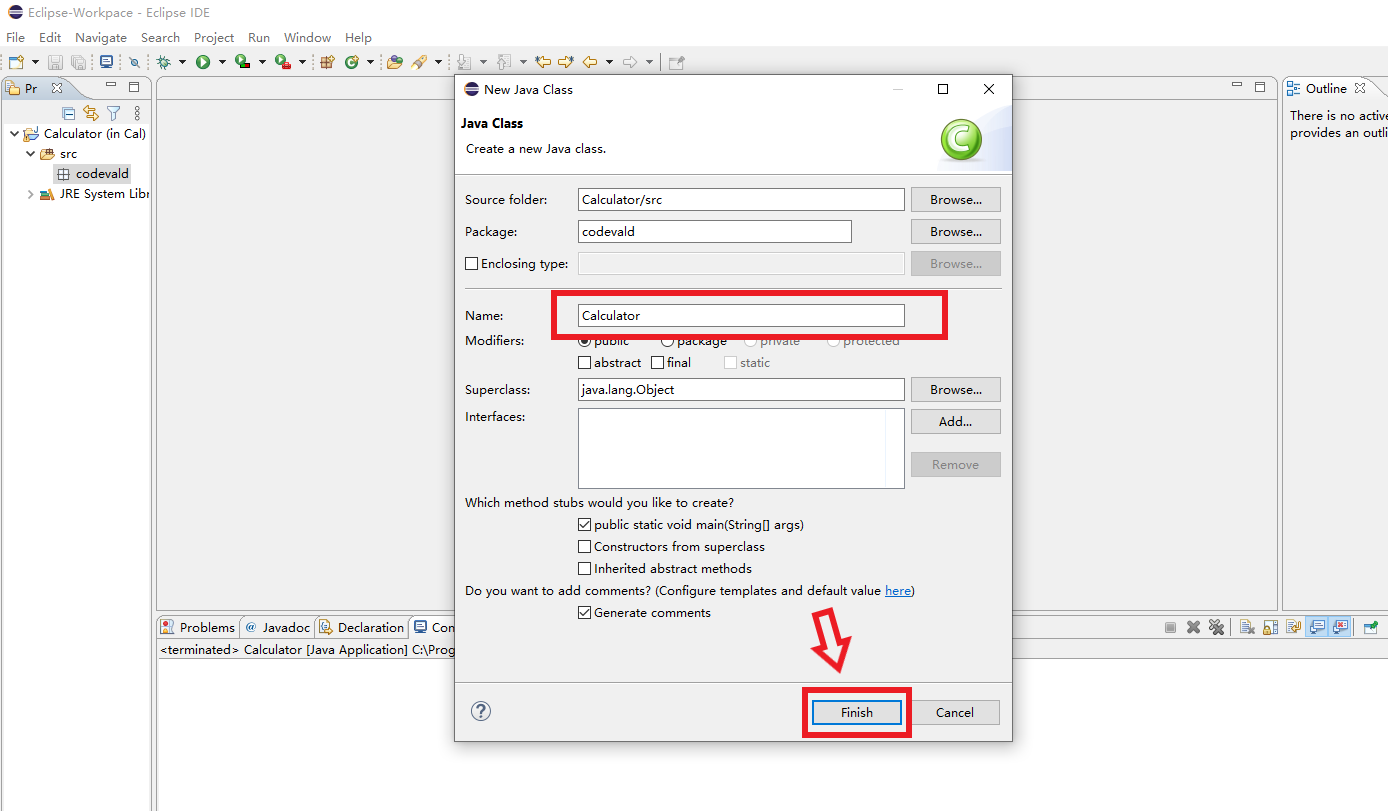Check the Enclosing type checkbox

click(472, 264)
